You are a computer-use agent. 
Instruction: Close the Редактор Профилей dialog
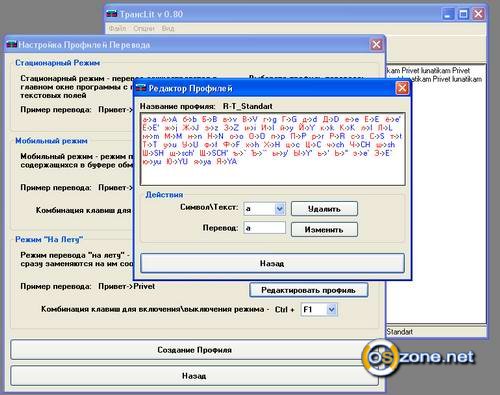[402, 88]
